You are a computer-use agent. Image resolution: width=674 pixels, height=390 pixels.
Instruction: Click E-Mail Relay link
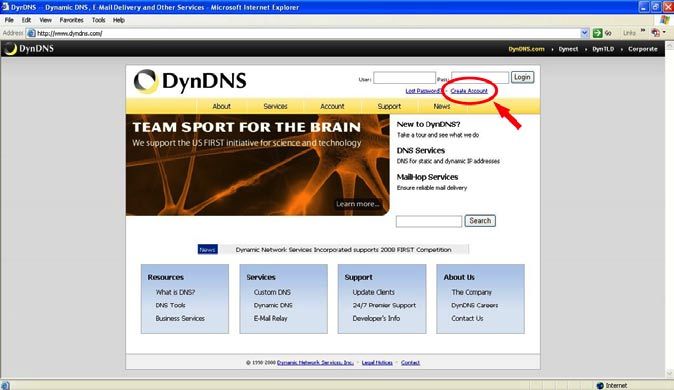[x=270, y=319]
